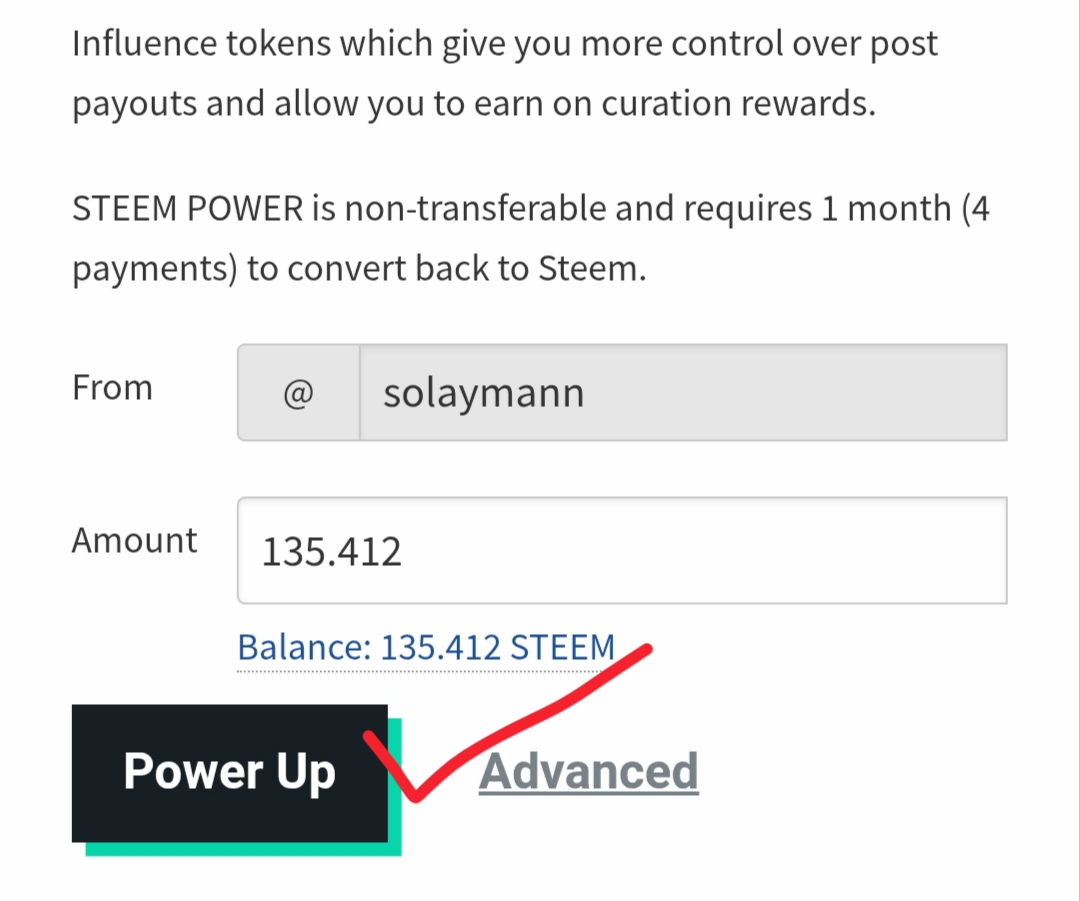Click the Power Up button
This screenshot has width=1080, height=901.
point(229,773)
